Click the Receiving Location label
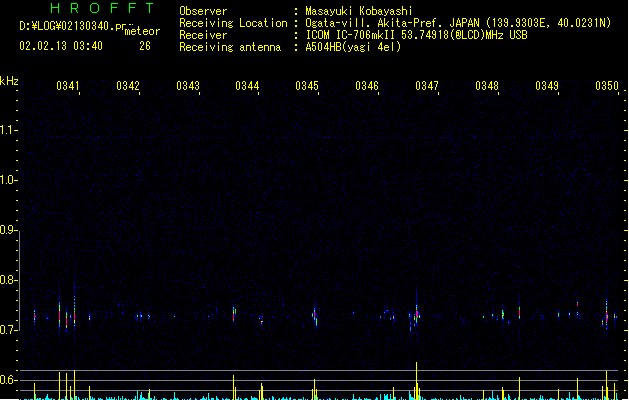This screenshot has height=400, width=629. click(x=233, y=23)
